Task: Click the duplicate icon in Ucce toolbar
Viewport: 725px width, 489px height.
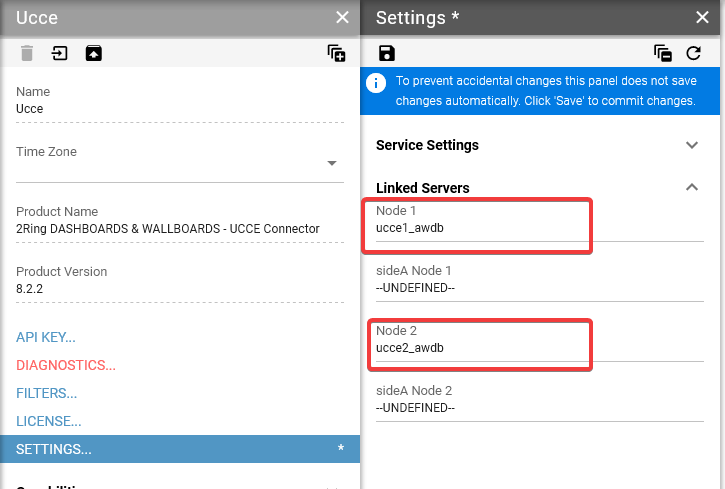Action: pos(336,53)
